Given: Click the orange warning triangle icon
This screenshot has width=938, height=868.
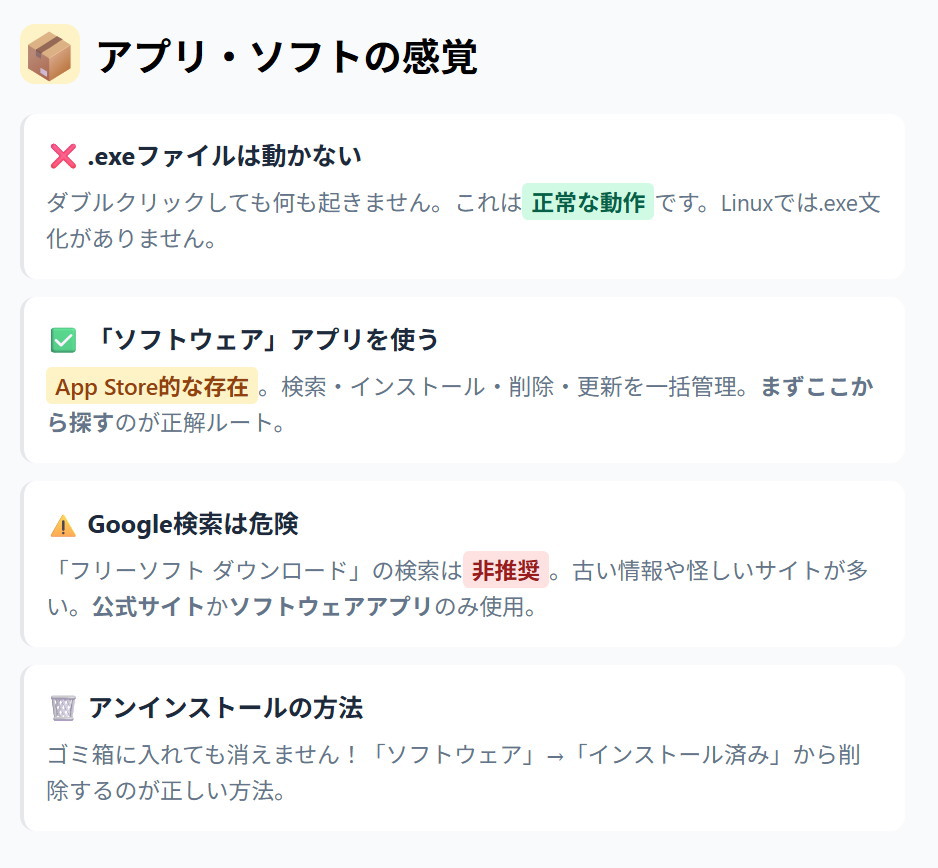Looking at the screenshot, I should point(62,525).
